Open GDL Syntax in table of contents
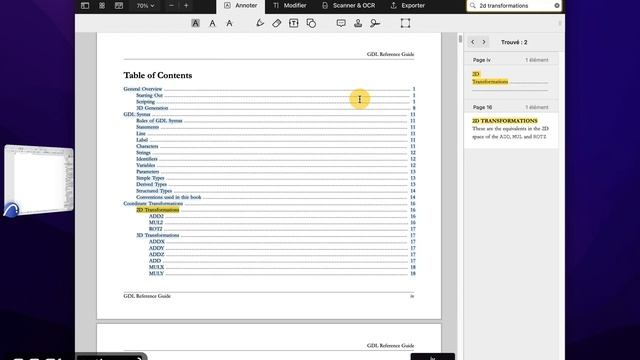Screen dimensions: 640x360 tap(137, 114)
